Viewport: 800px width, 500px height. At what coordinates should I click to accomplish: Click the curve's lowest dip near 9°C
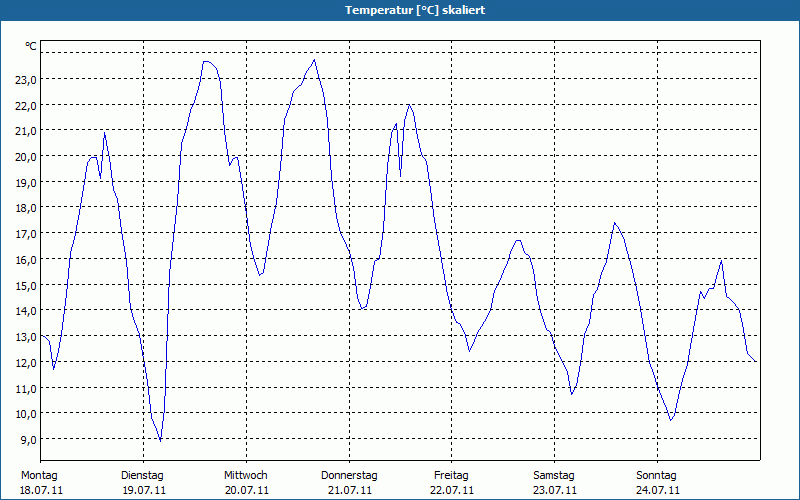(160, 439)
